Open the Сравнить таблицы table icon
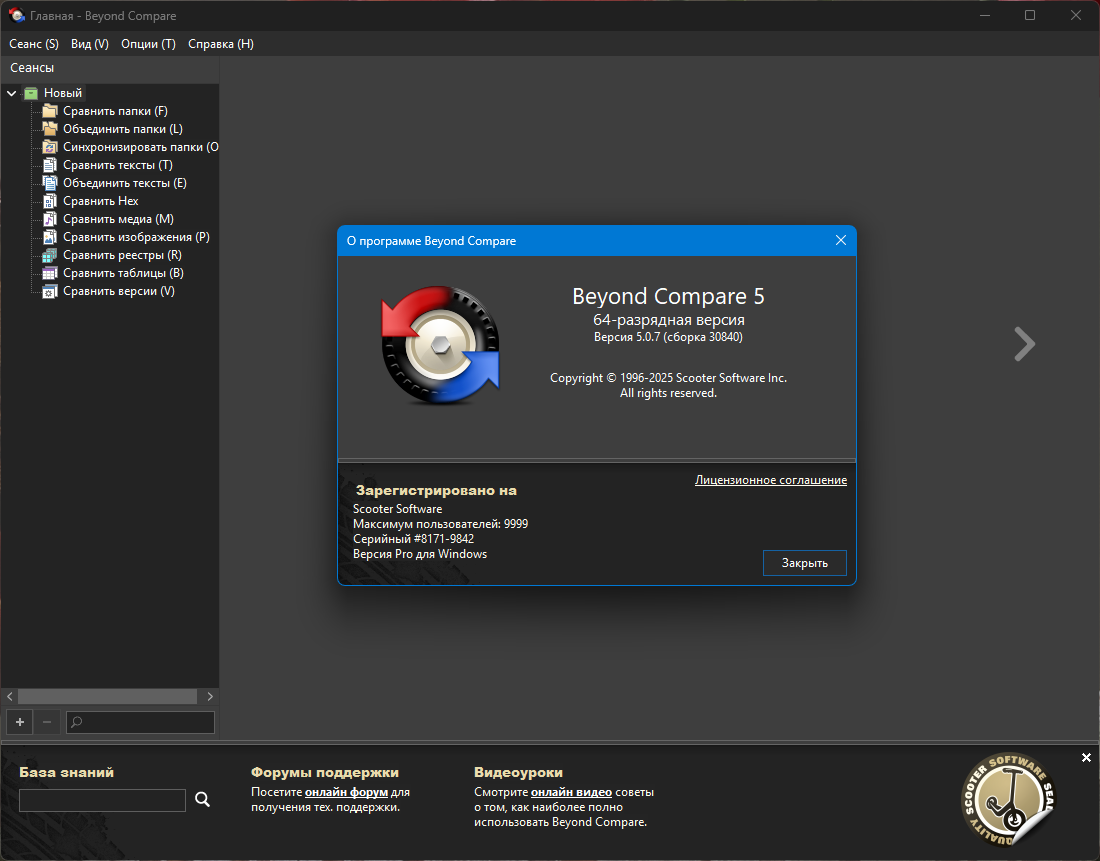 (50, 273)
